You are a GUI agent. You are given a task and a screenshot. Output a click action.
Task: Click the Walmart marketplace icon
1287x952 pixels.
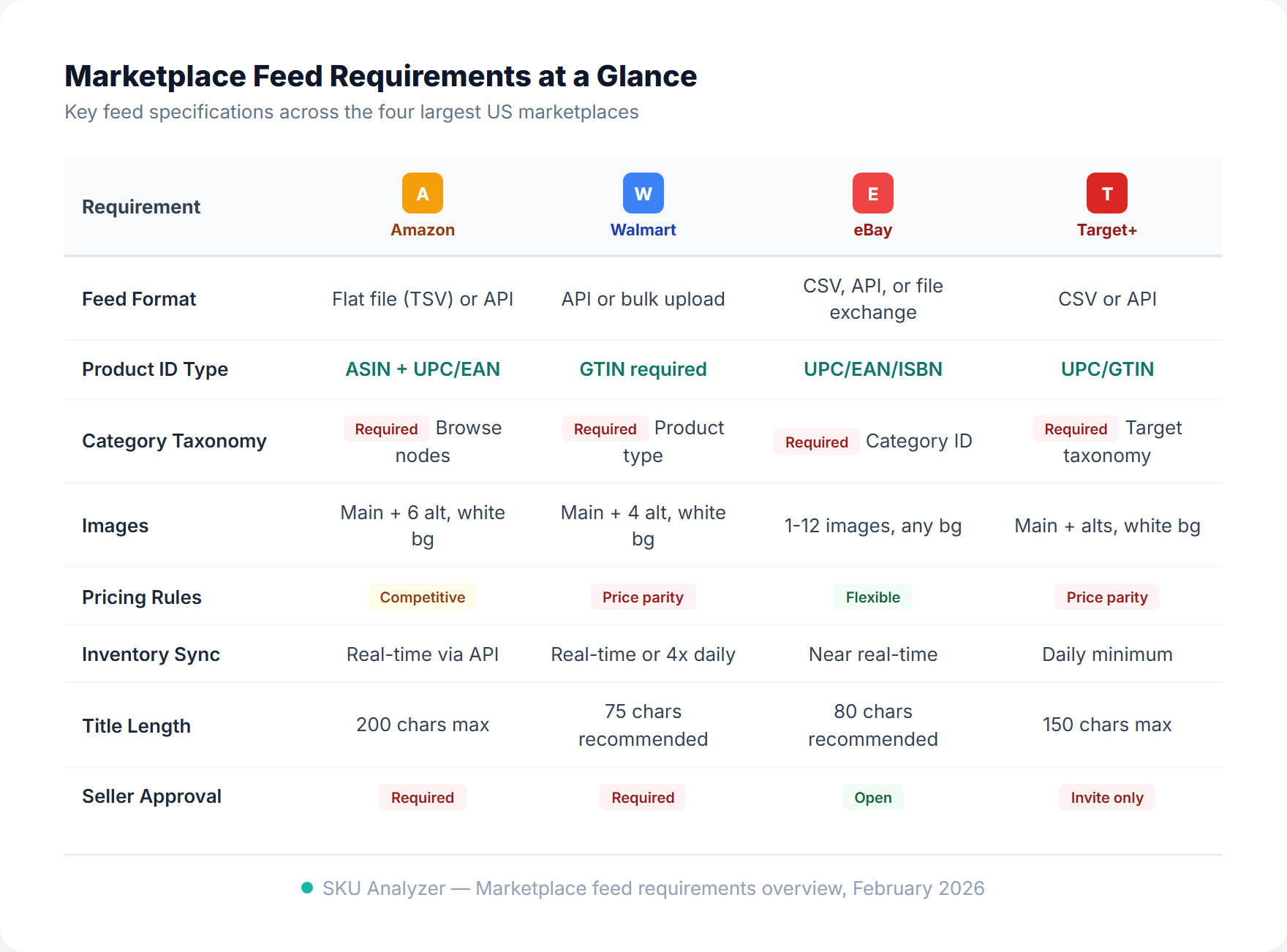tap(643, 193)
